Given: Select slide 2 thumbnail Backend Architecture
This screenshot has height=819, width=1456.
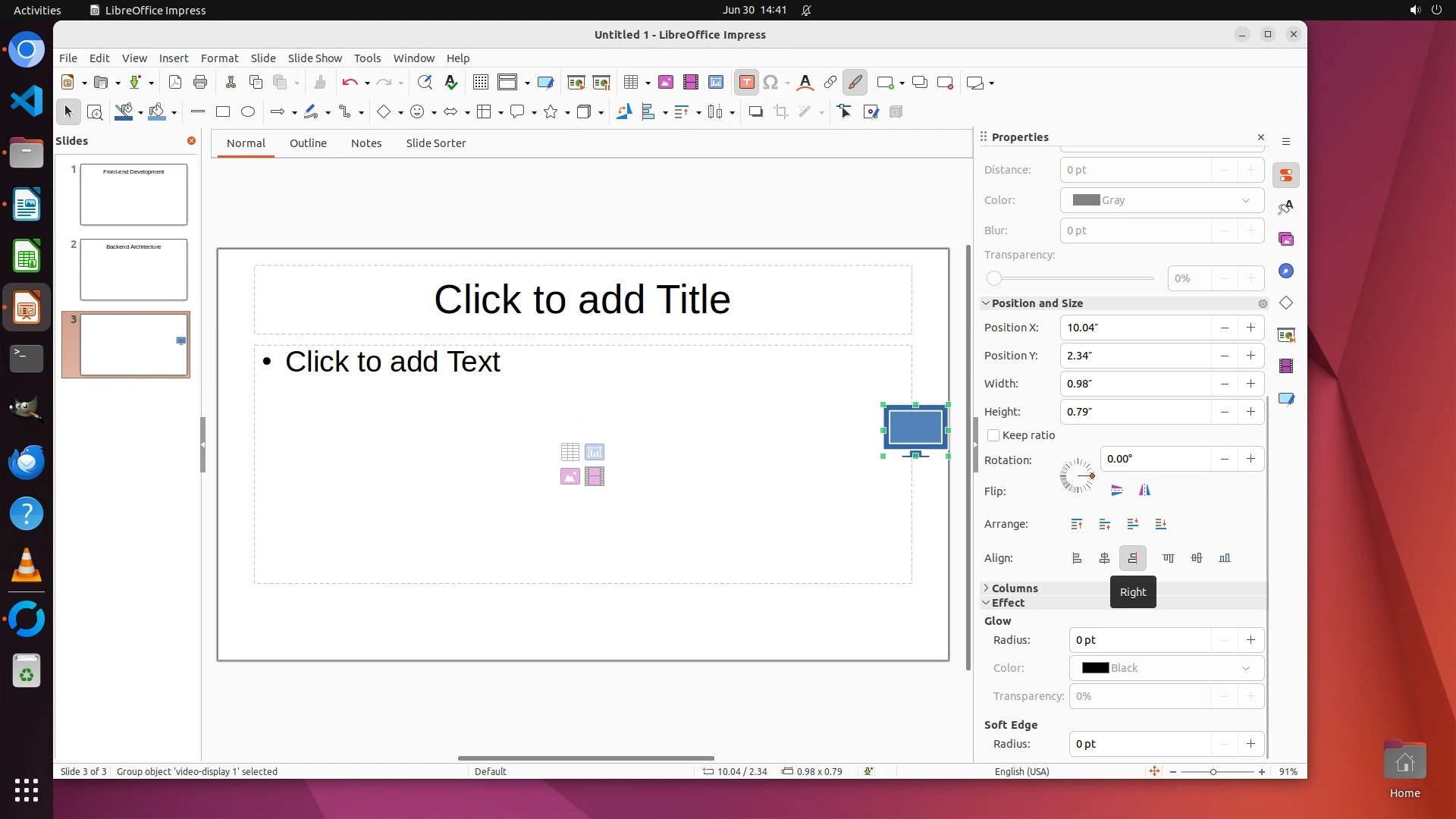Looking at the screenshot, I should click(x=133, y=270).
